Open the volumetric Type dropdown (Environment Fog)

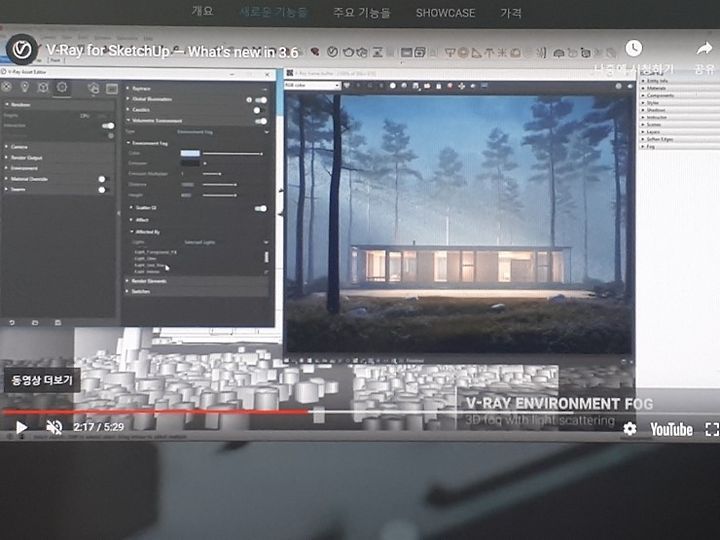click(222, 132)
